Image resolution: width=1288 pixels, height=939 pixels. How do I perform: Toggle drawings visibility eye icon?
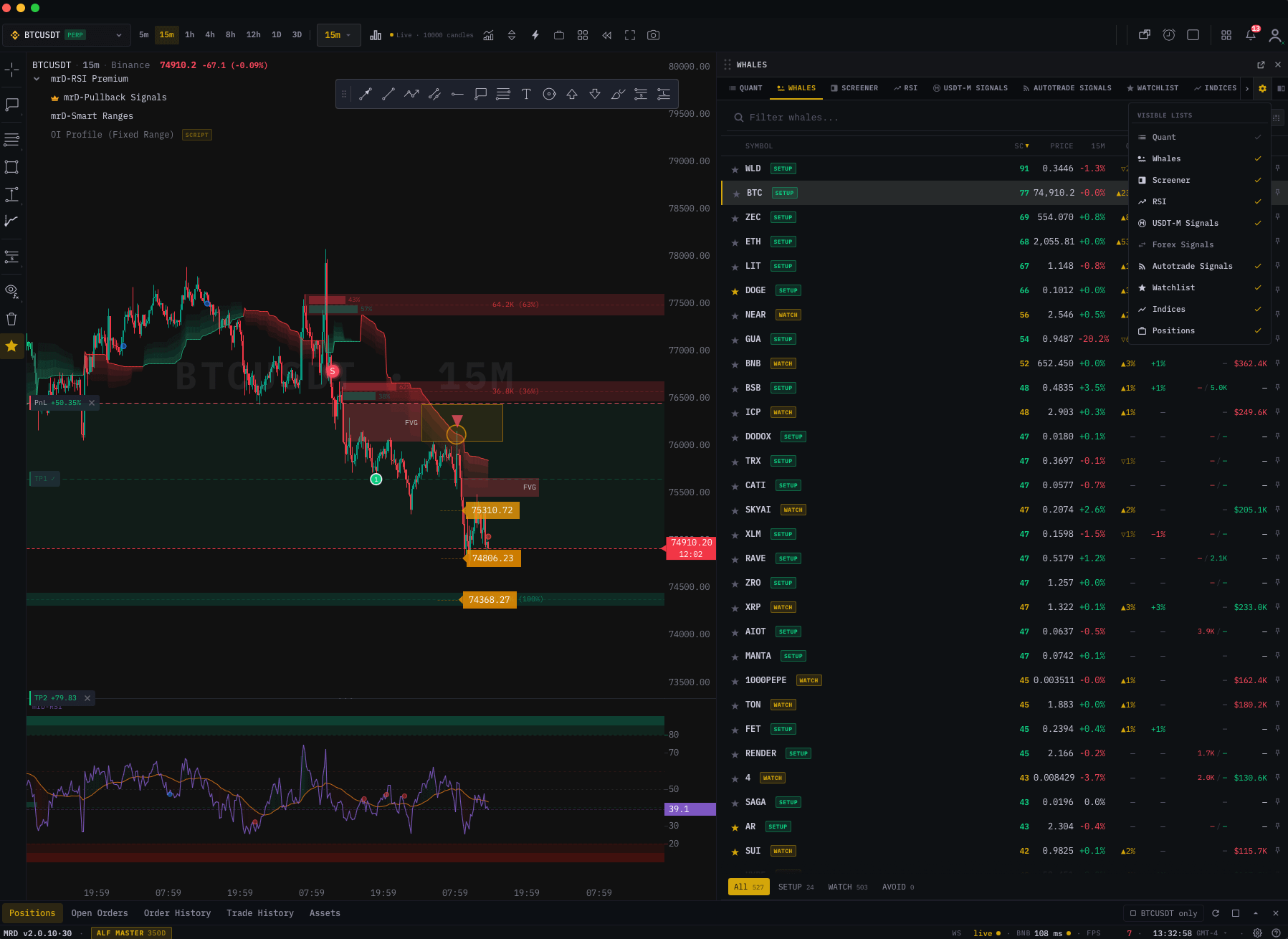[11, 290]
